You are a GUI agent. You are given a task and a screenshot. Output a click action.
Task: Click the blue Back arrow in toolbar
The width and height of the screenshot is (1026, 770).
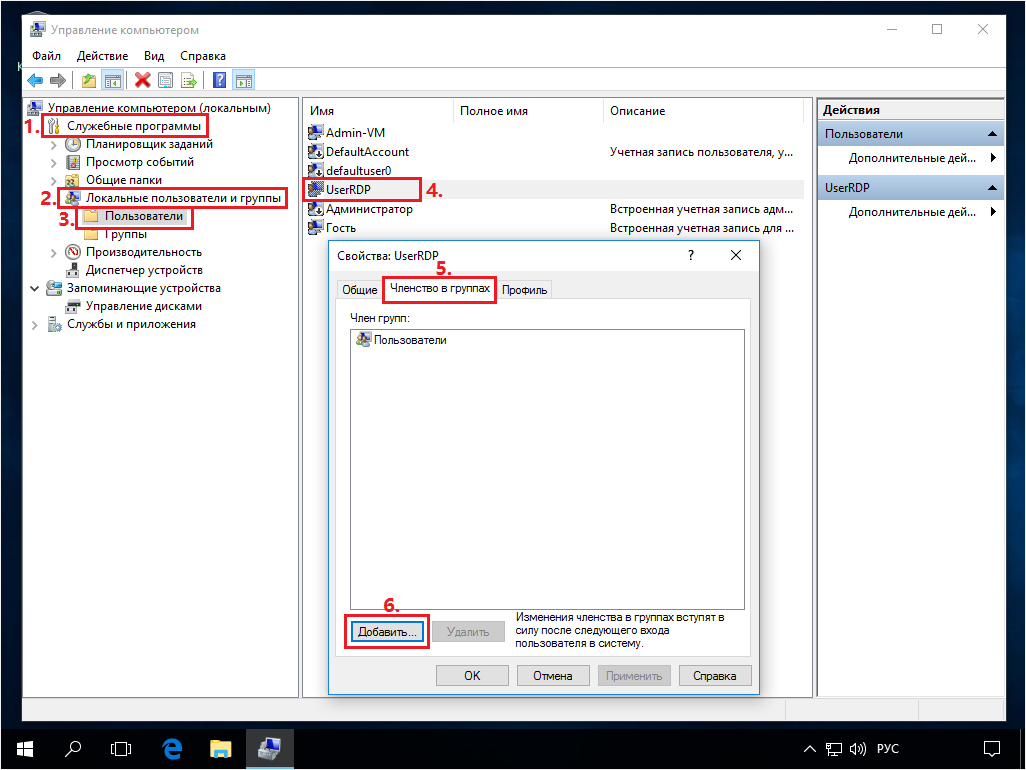pyautogui.click(x=35, y=80)
